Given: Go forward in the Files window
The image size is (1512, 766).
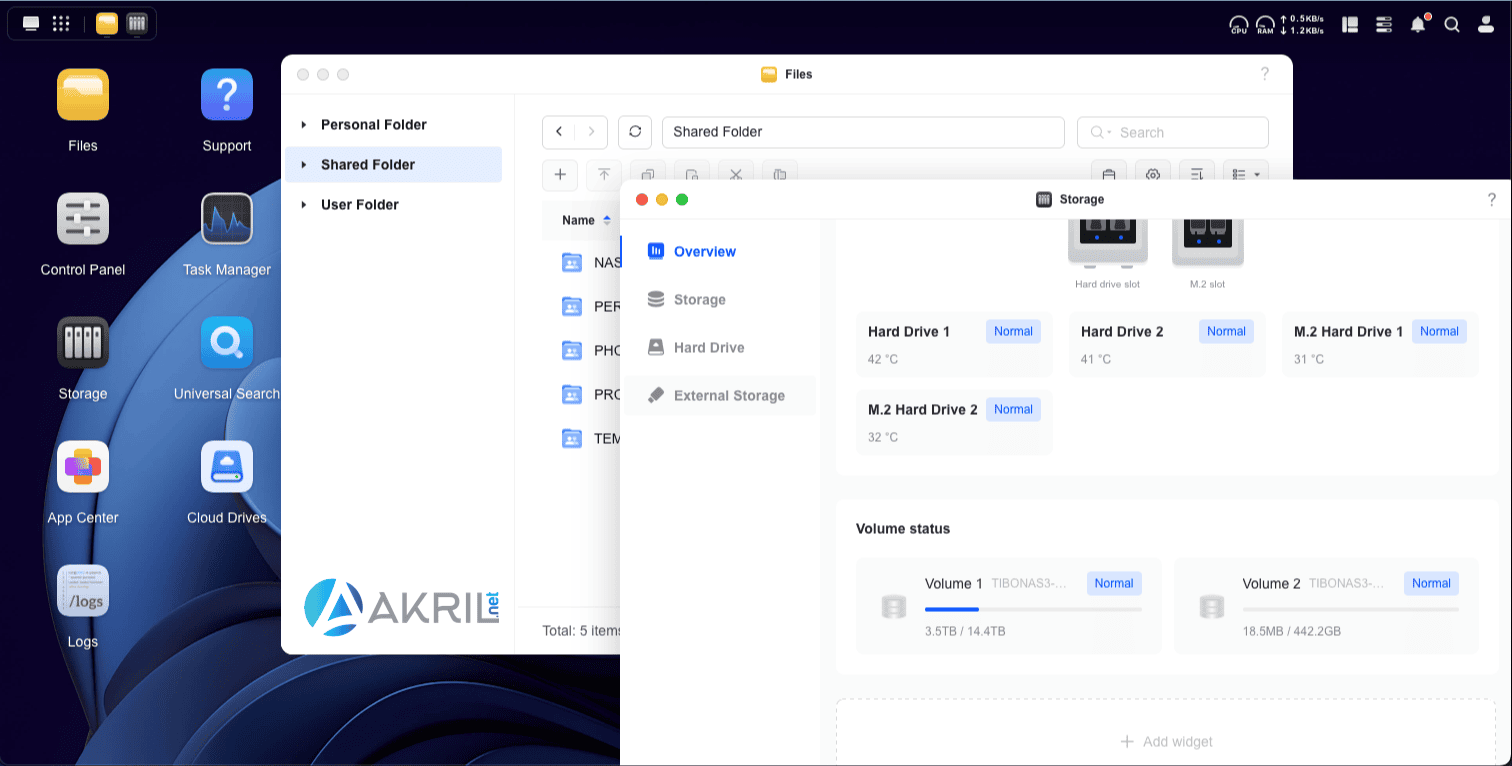Looking at the screenshot, I should [591, 132].
